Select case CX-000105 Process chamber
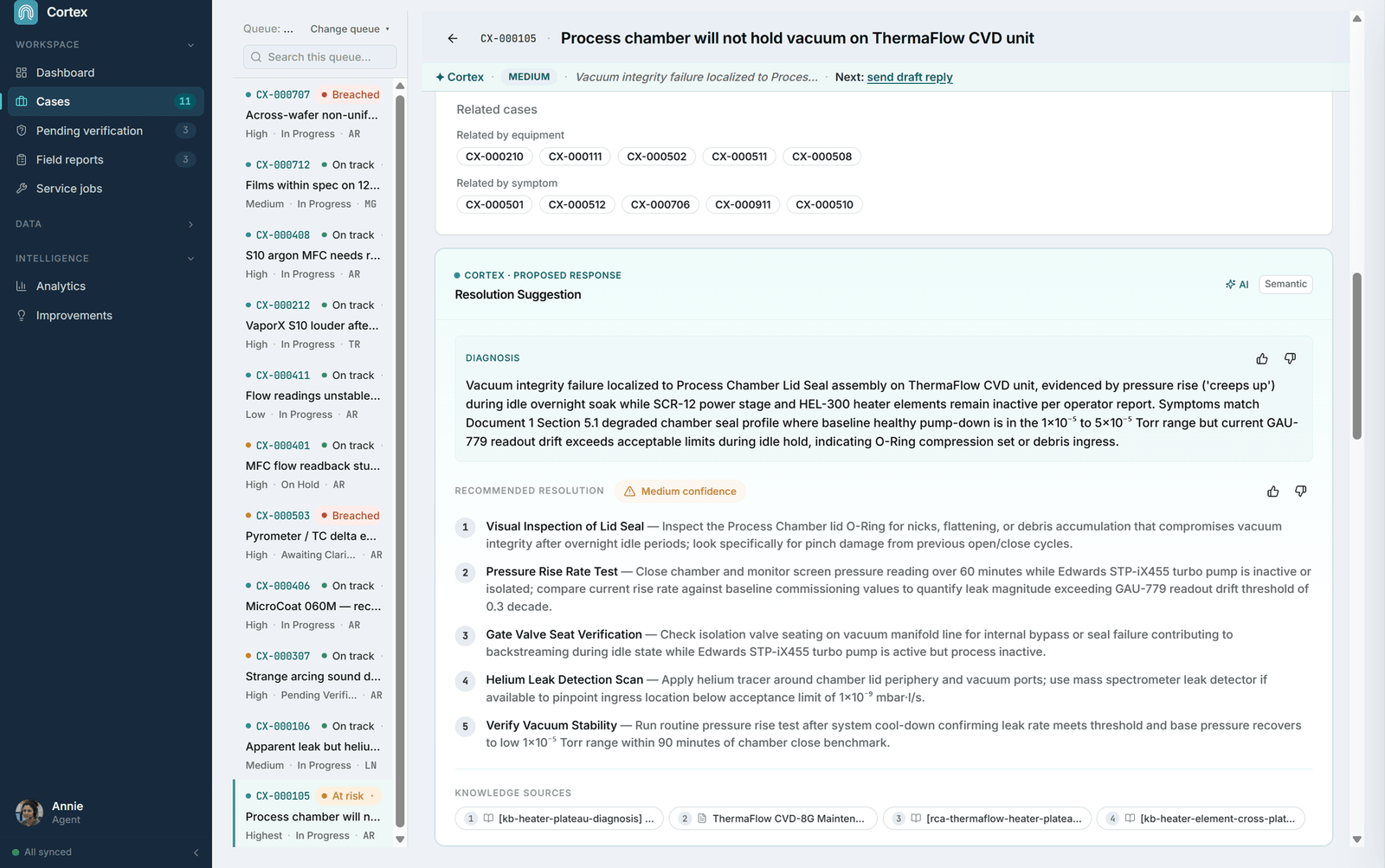 (313, 815)
